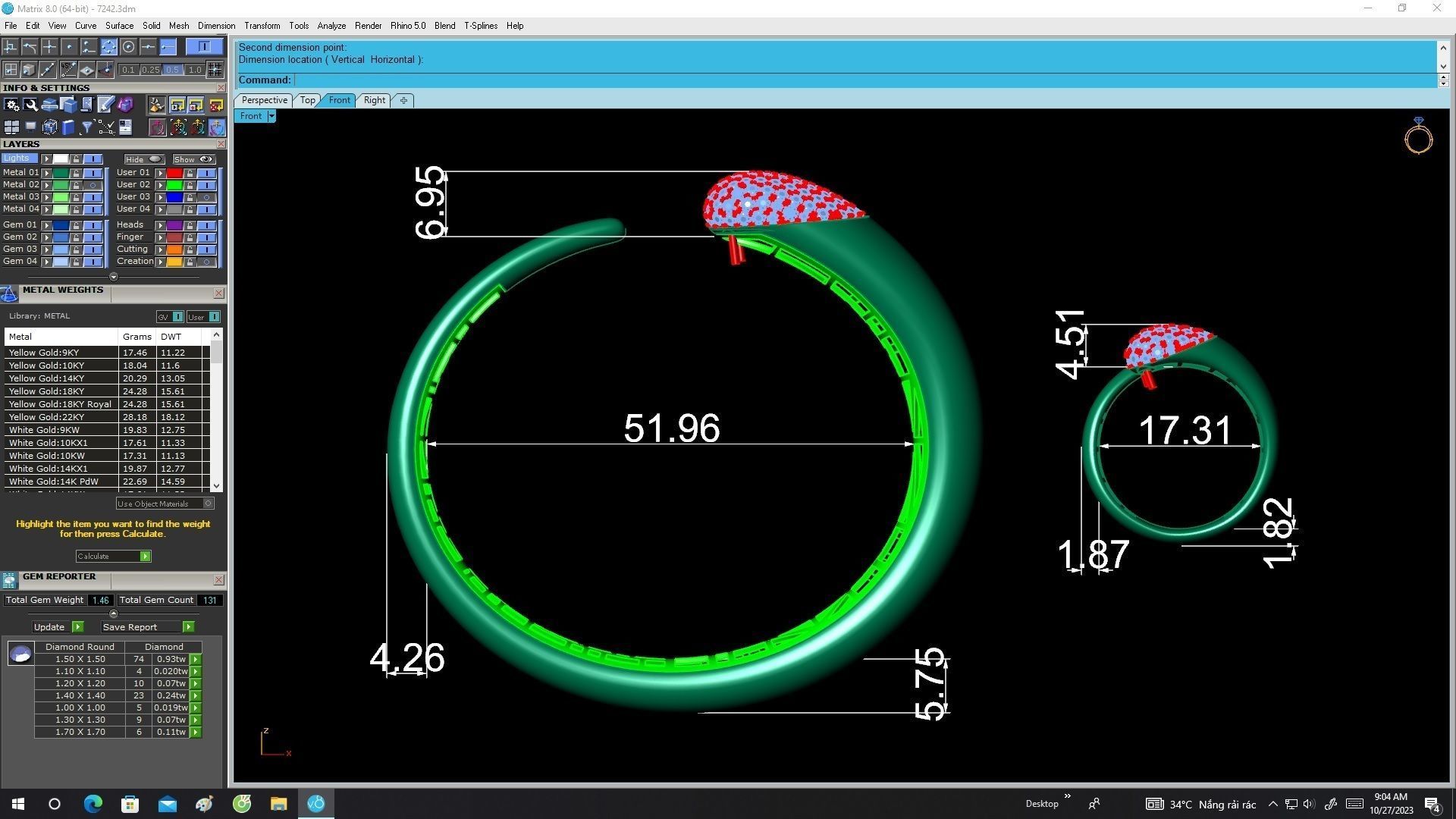The image size is (1456, 819).
Task: Toggle visibility of User 03 layer
Action: point(206,197)
